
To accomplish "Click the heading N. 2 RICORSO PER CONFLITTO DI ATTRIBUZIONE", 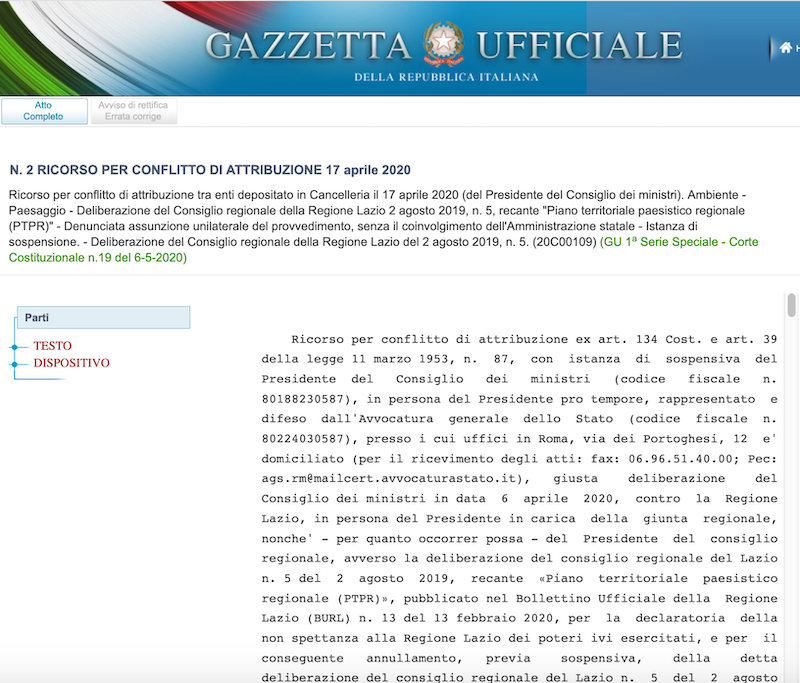I will coord(210,170).
